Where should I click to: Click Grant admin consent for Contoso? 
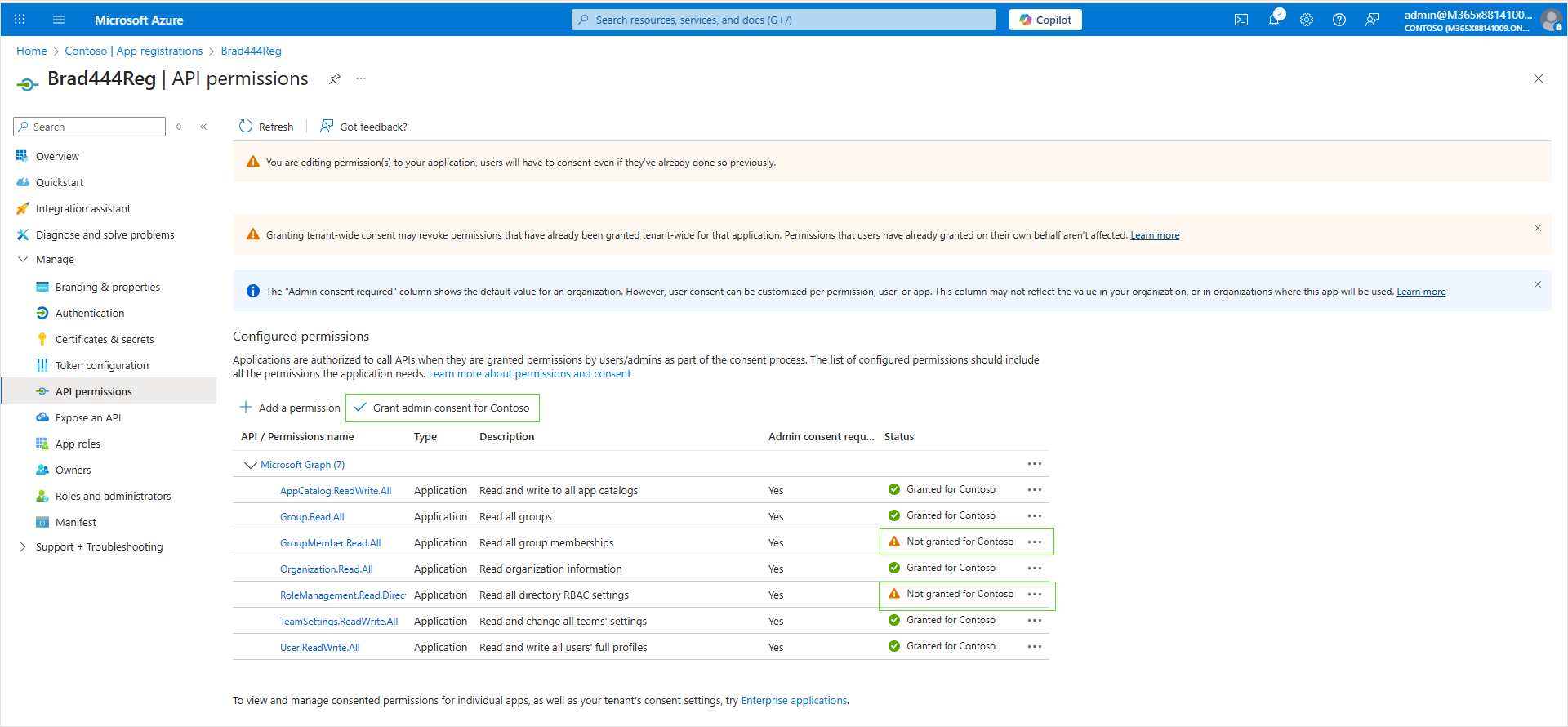(x=443, y=408)
